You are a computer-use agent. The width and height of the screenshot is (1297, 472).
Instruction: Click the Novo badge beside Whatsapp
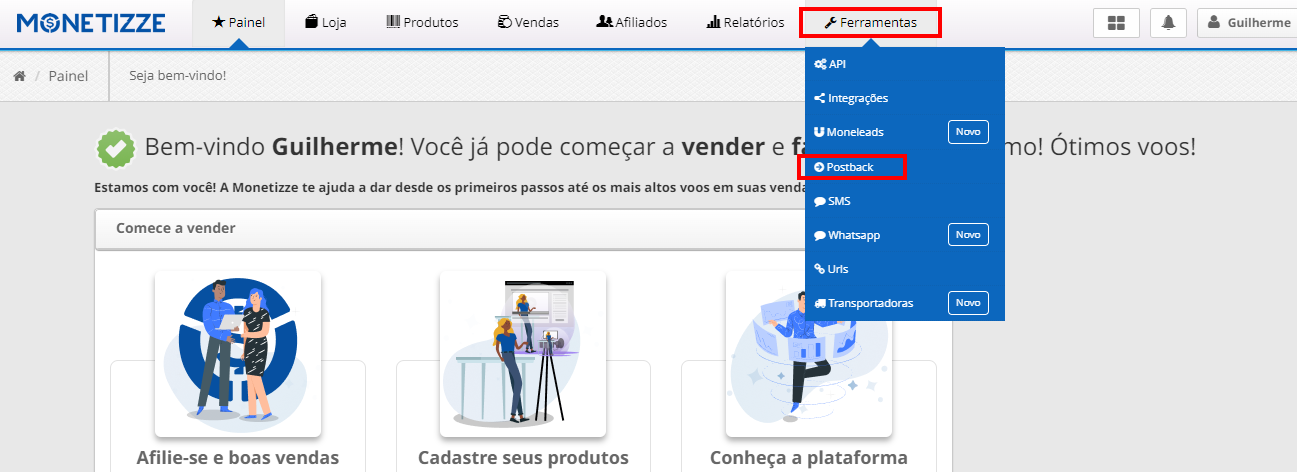968,234
